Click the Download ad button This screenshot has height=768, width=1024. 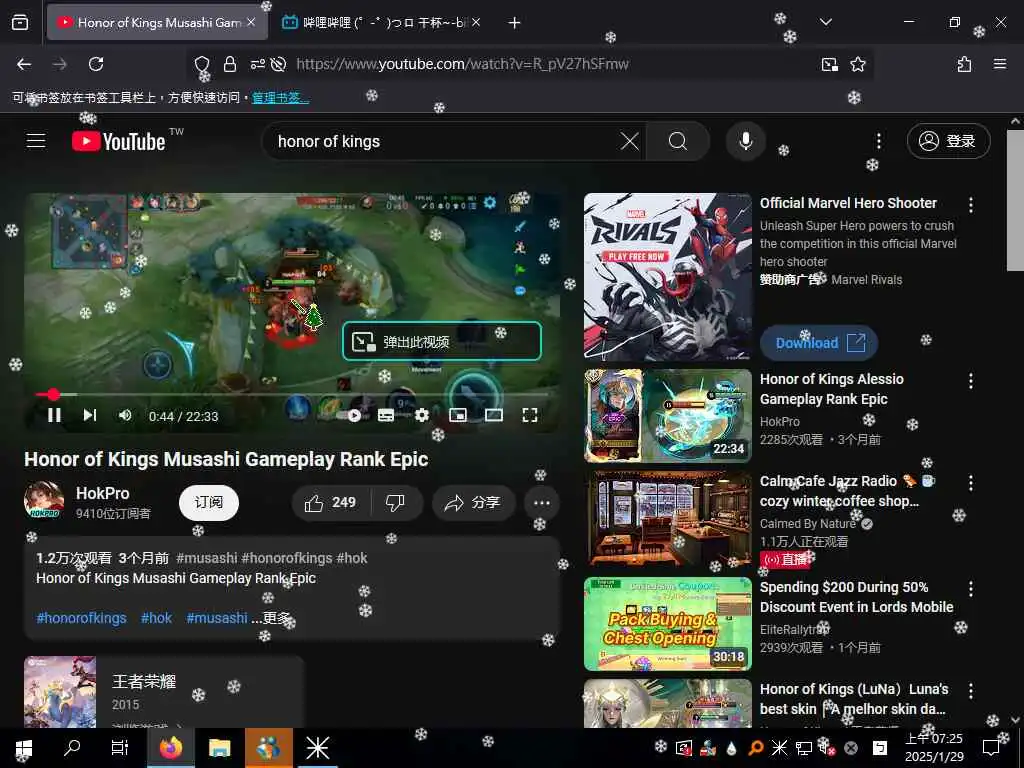[x=818, y=343]
